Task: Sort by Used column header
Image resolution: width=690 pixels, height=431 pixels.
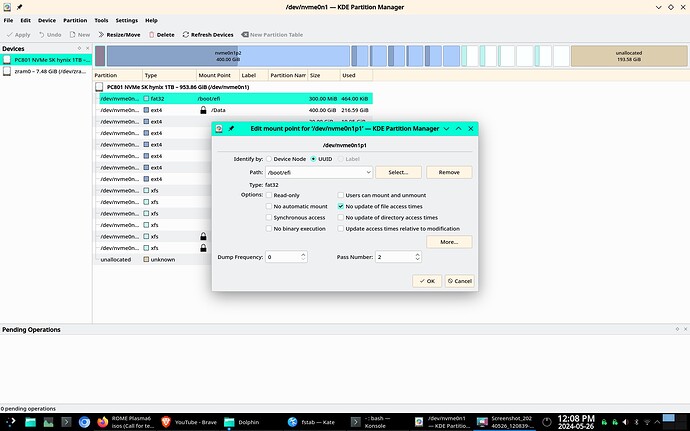Action: point(356,75)
